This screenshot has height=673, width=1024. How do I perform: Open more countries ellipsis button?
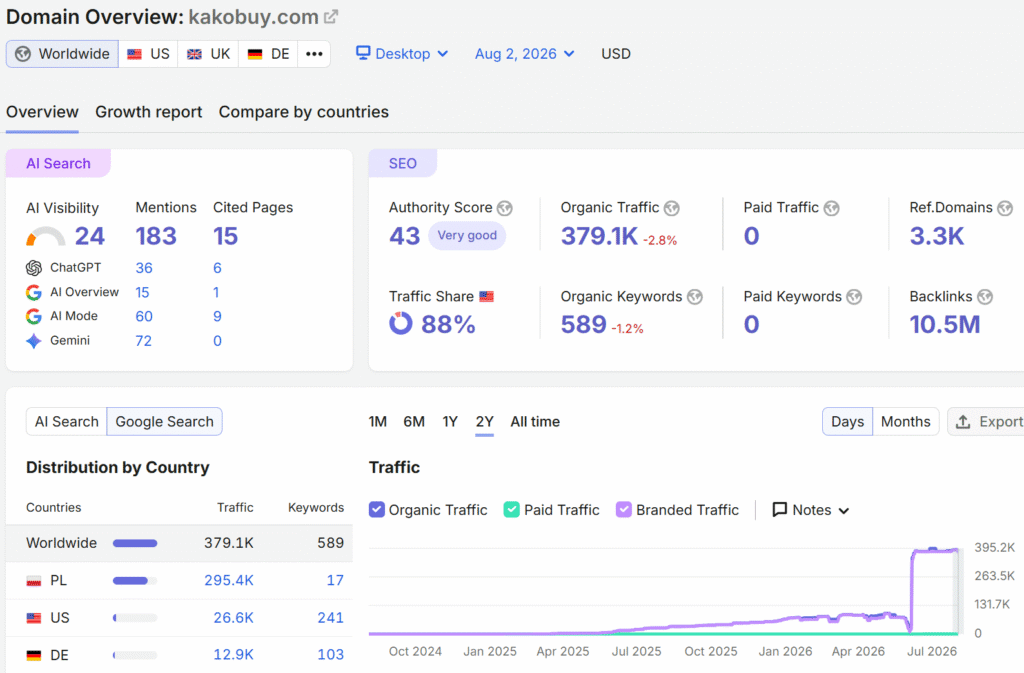tap(314, 54)
